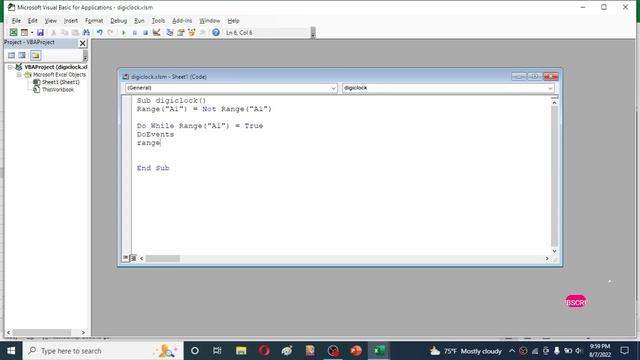Screen dimensions: 640x360
Task: Click the Insert UserForm toolbar icon
Action: coord(24,33)
